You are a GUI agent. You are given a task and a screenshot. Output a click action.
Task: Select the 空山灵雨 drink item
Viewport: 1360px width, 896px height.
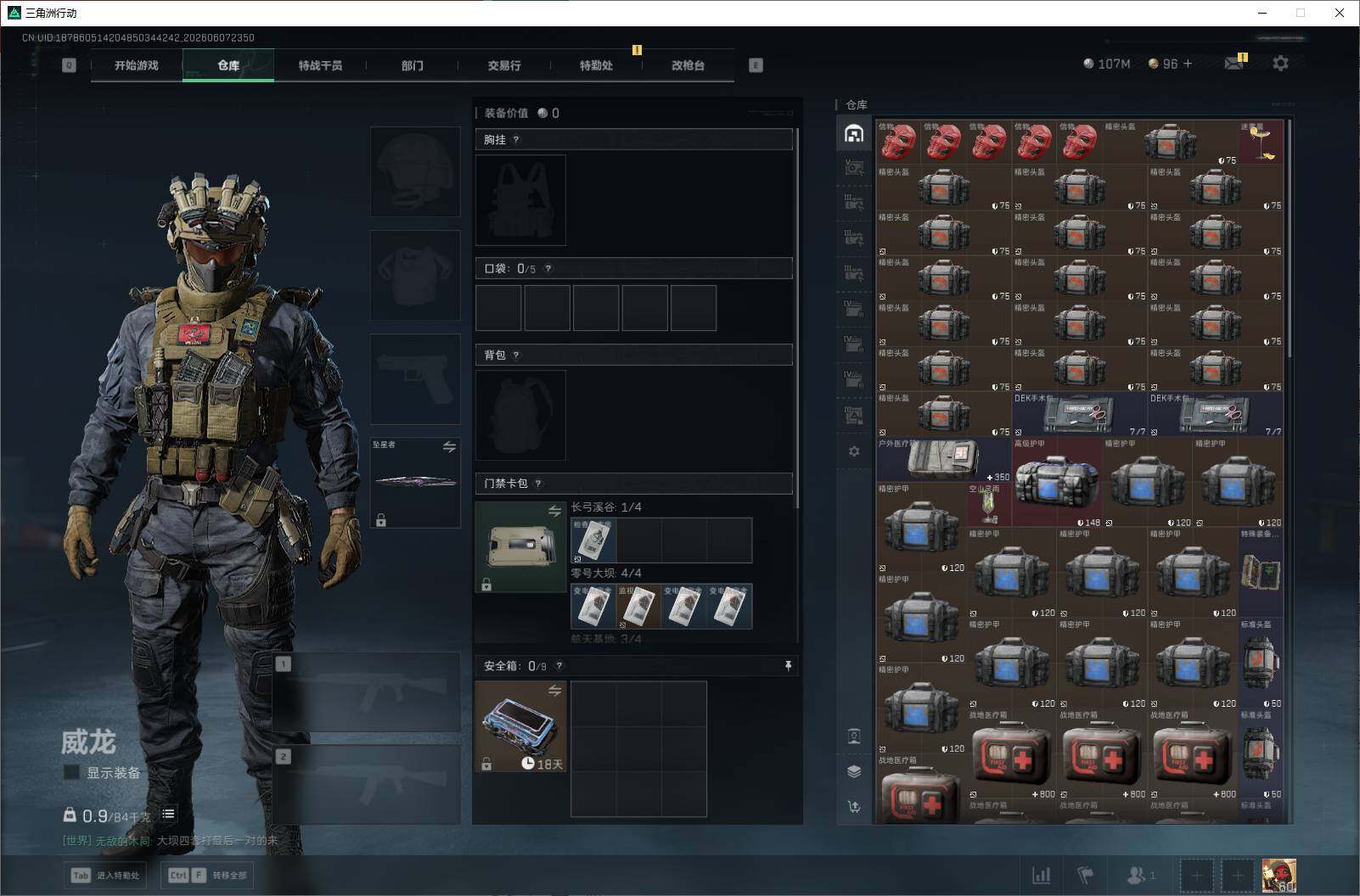(989, 505)
